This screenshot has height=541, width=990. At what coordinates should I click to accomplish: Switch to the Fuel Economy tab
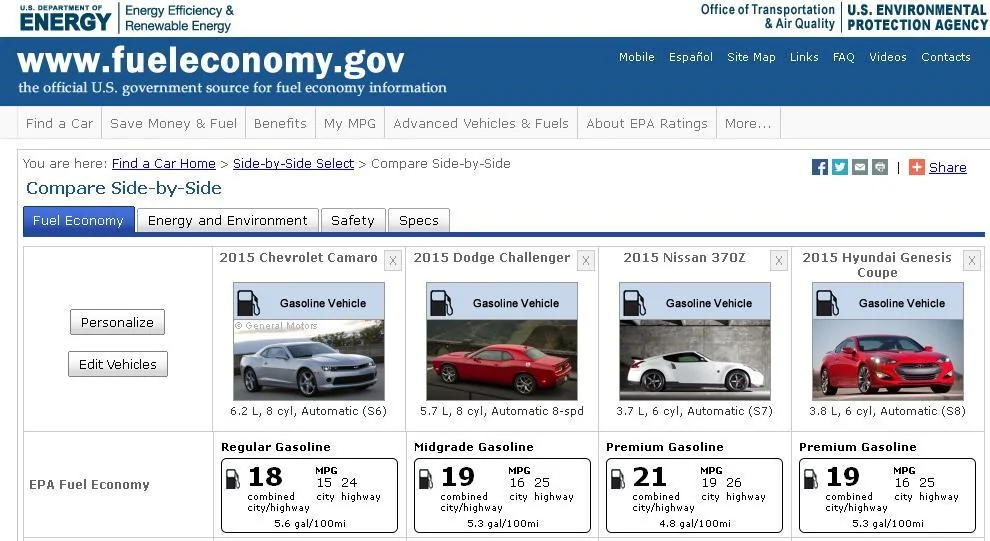point(78,221)
